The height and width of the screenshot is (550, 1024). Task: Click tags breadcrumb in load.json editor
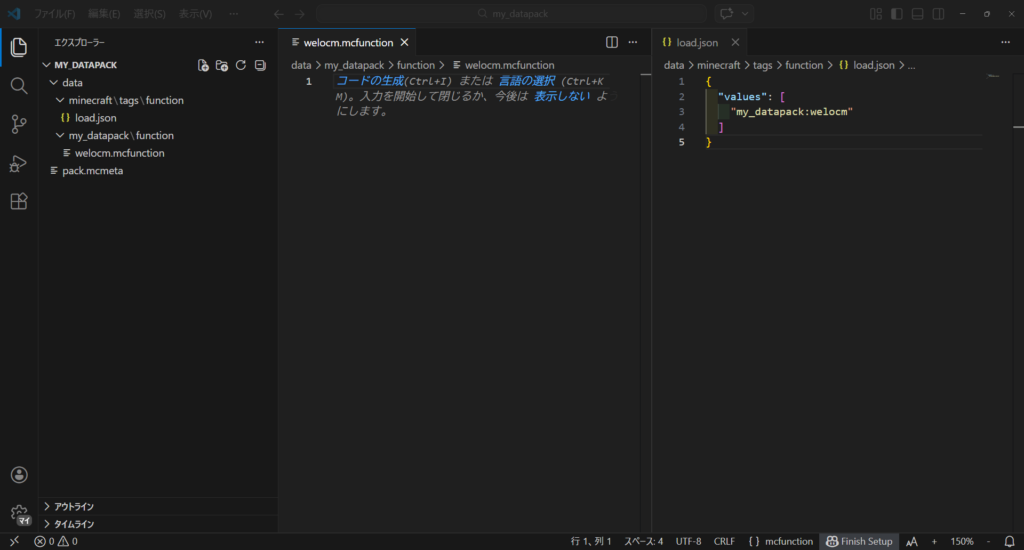(x=762, y=65)
